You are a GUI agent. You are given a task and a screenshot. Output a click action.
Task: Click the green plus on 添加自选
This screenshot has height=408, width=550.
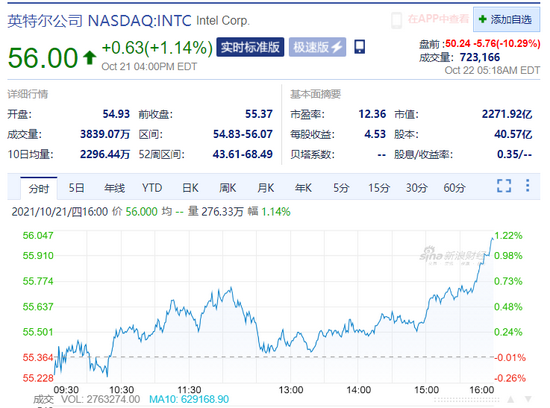tap(483, 19)
